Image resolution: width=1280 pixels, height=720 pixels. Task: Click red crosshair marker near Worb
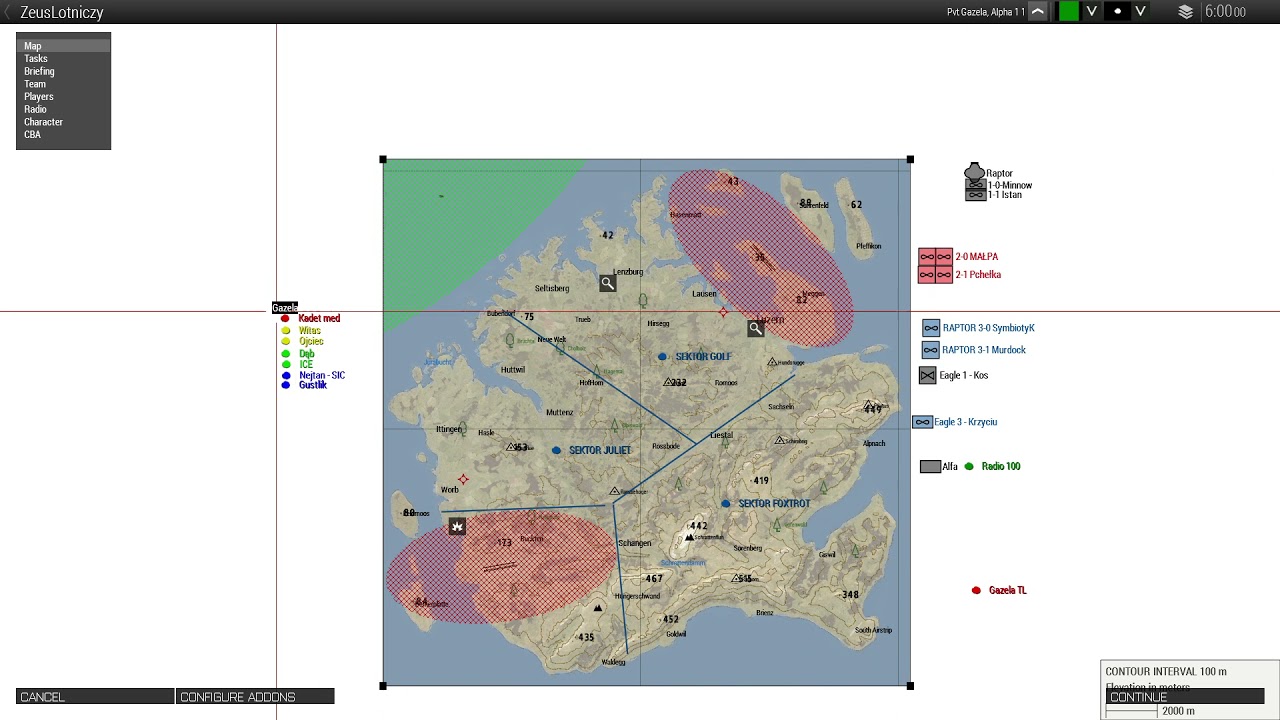(x=462, y=480)
